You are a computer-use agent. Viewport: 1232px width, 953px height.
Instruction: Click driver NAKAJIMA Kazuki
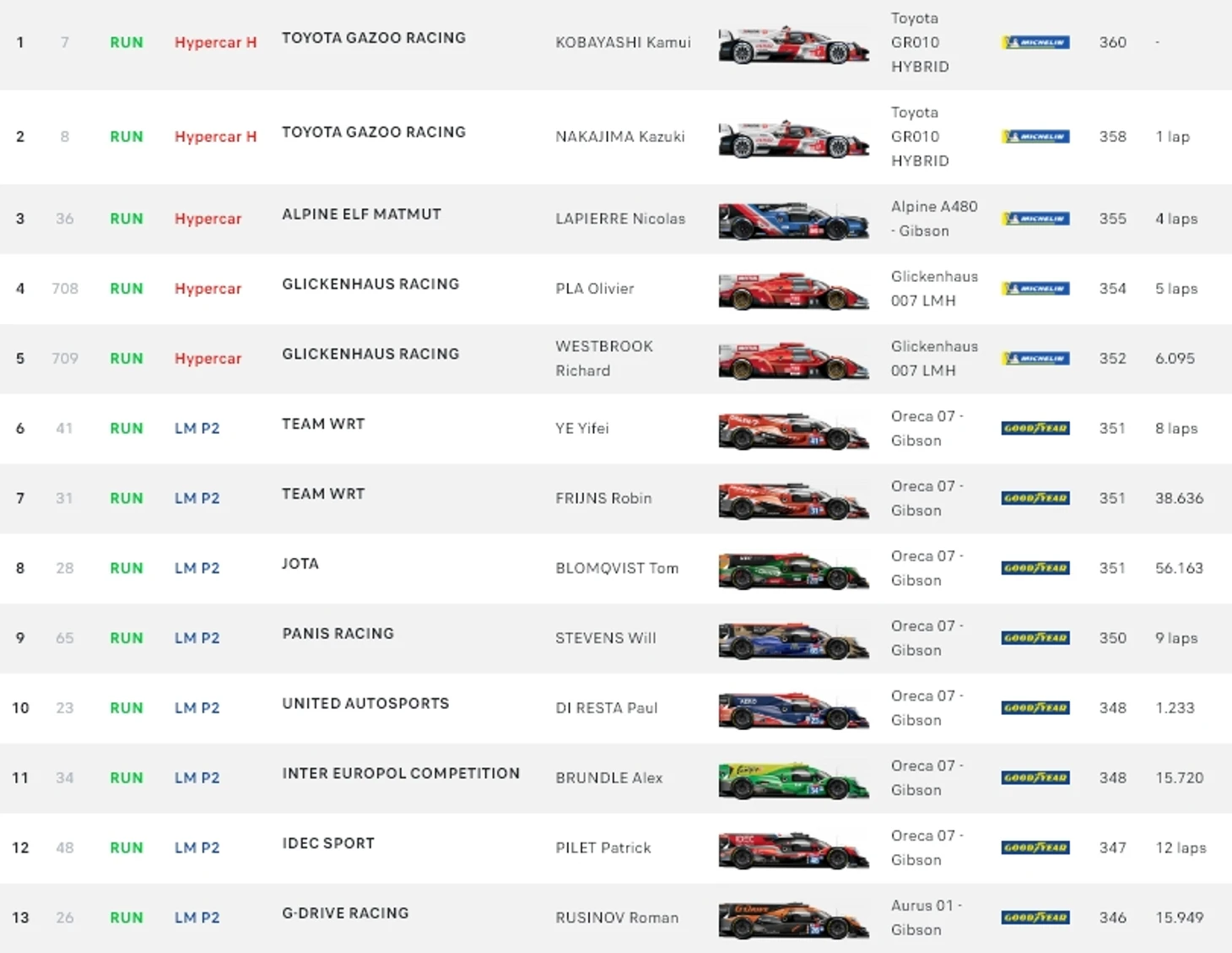620,137
